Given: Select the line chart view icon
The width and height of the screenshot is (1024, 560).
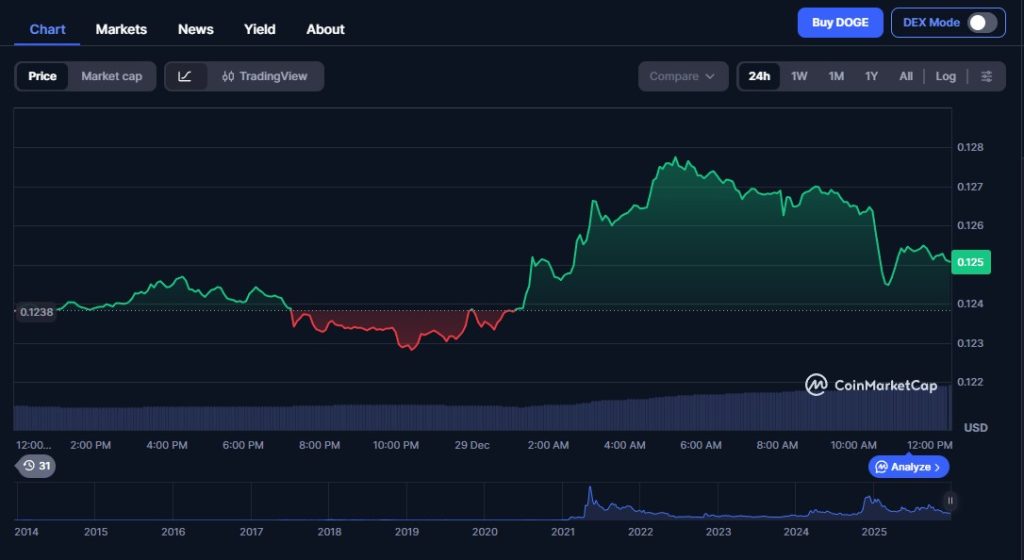Looking at the screenshot, I should click(185, 76).
